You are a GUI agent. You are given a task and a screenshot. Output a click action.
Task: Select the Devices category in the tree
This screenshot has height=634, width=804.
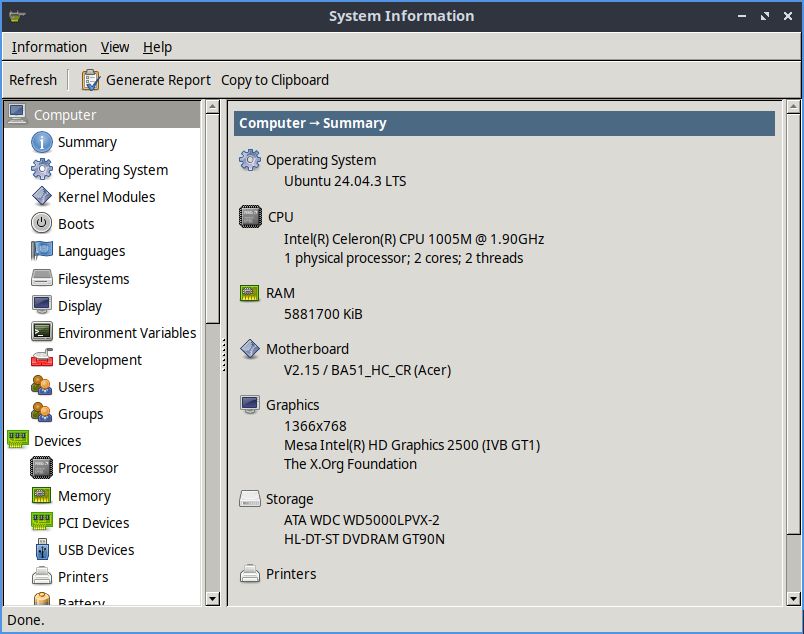[x=57, y=441]
